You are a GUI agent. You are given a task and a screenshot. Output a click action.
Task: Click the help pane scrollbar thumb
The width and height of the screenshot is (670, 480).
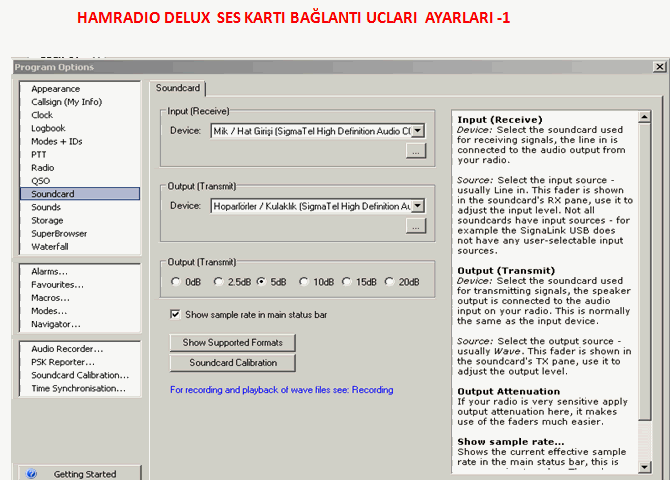[x=644, y=271]
